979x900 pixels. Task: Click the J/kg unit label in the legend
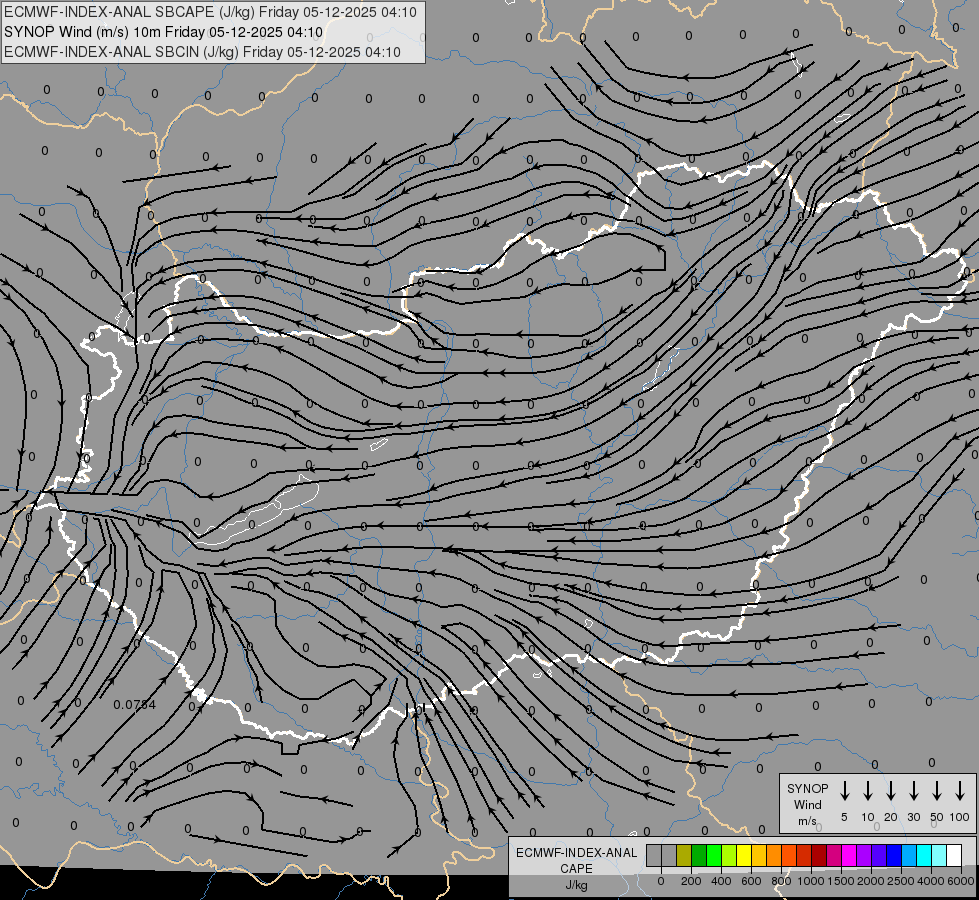click(x=576, y=885)
